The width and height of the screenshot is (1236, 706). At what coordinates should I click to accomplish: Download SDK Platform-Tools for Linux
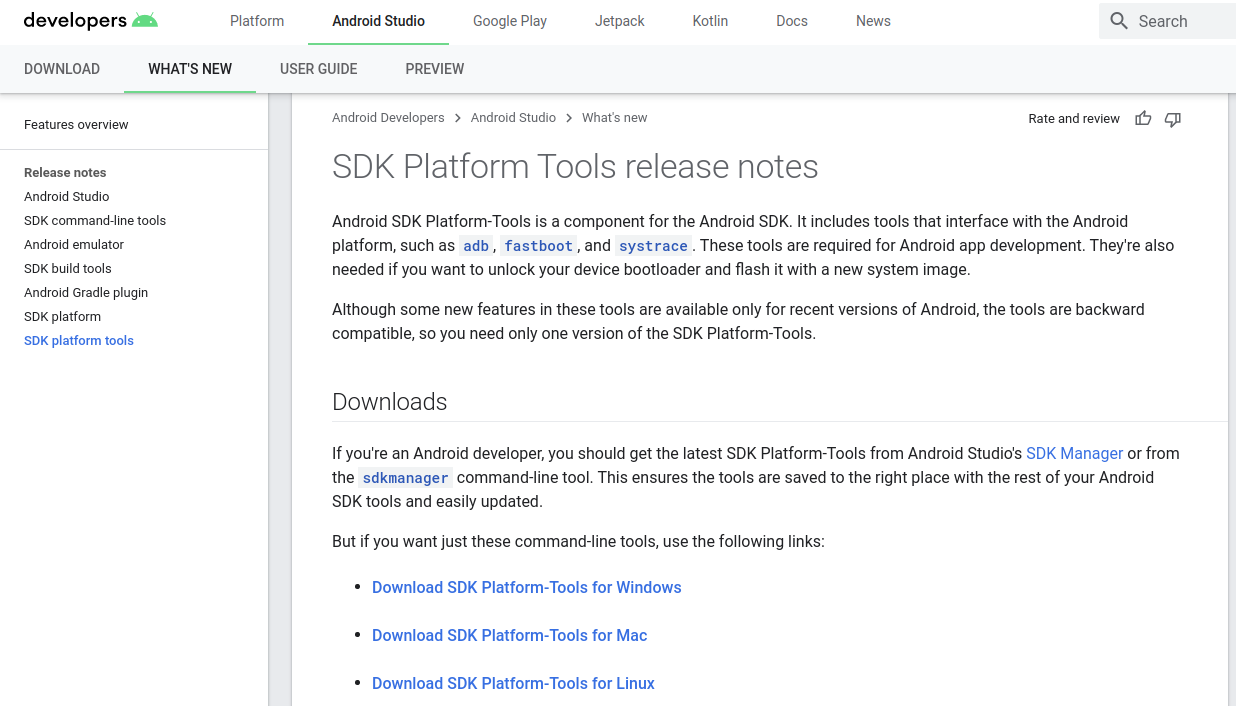tap(513, 684)
